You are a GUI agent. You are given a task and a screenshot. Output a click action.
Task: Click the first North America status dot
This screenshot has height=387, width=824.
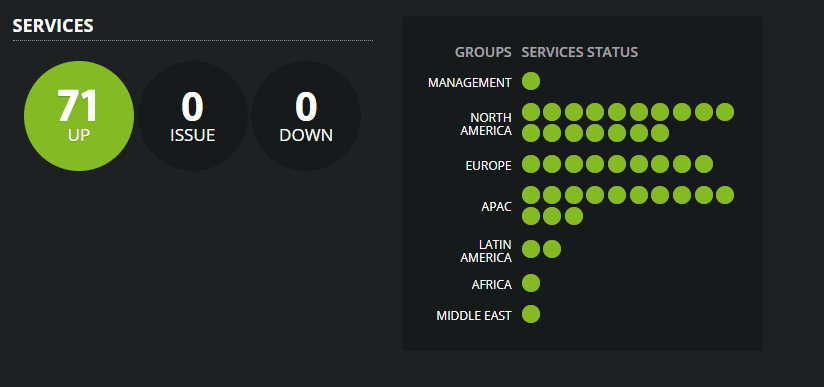tap(531, 112)
